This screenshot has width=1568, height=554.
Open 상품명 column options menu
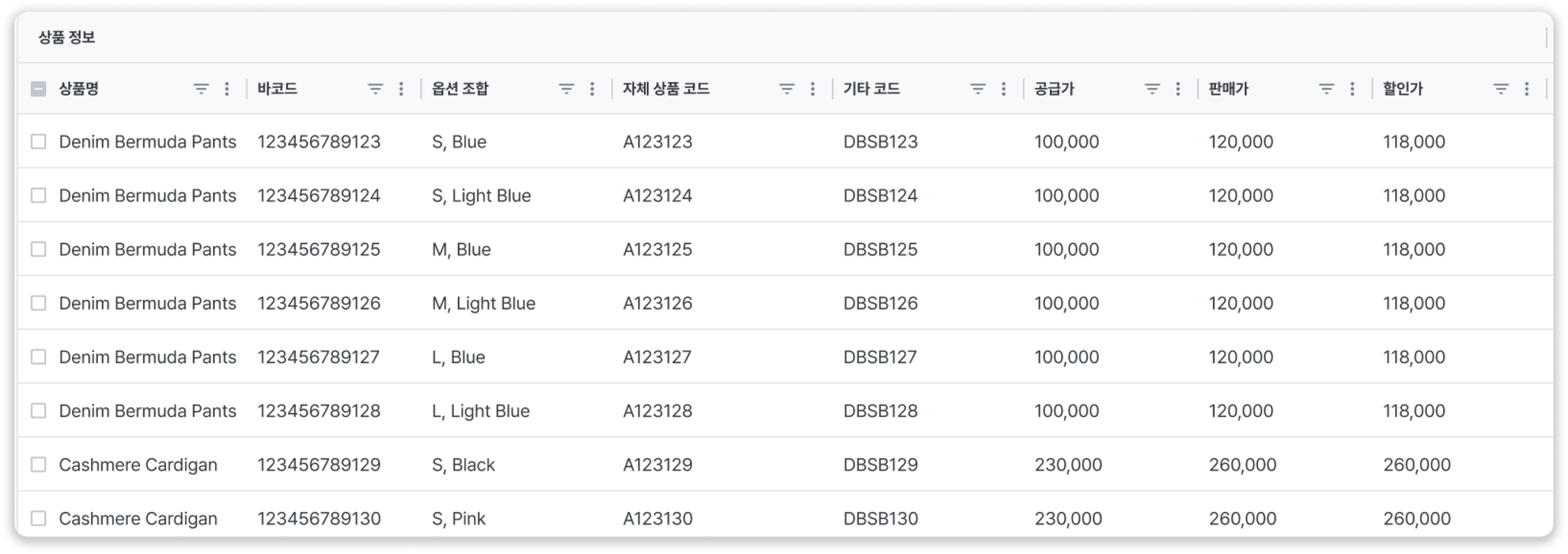pyautogui.click(x=227, y=89)
